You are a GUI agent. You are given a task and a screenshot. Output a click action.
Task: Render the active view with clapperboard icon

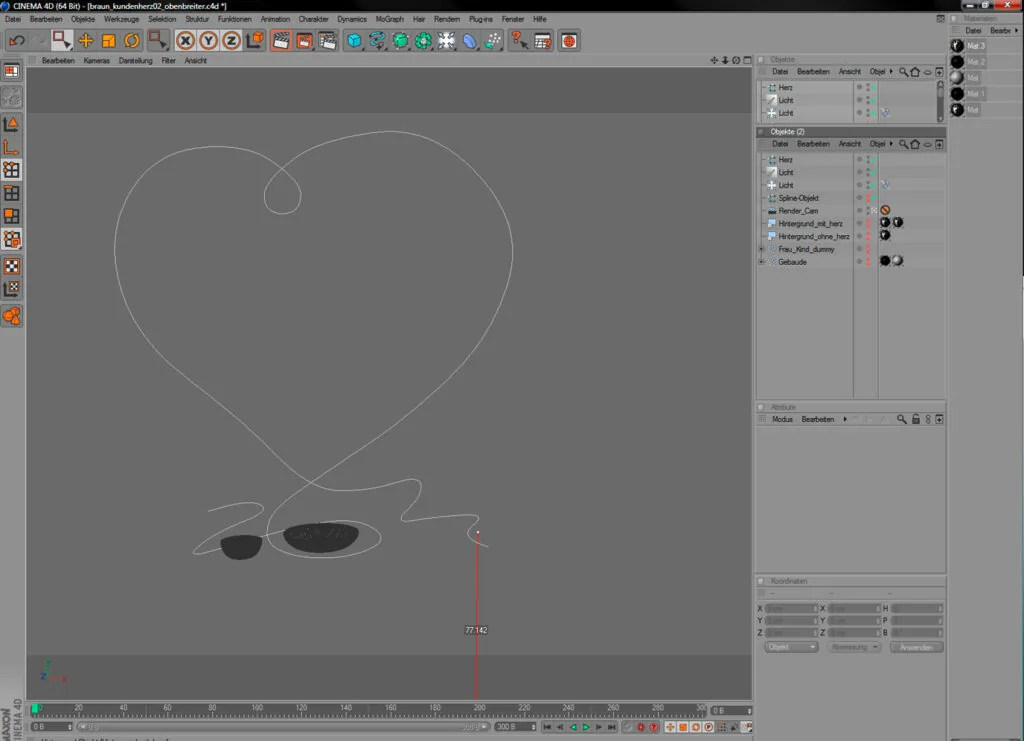[281, 41]
